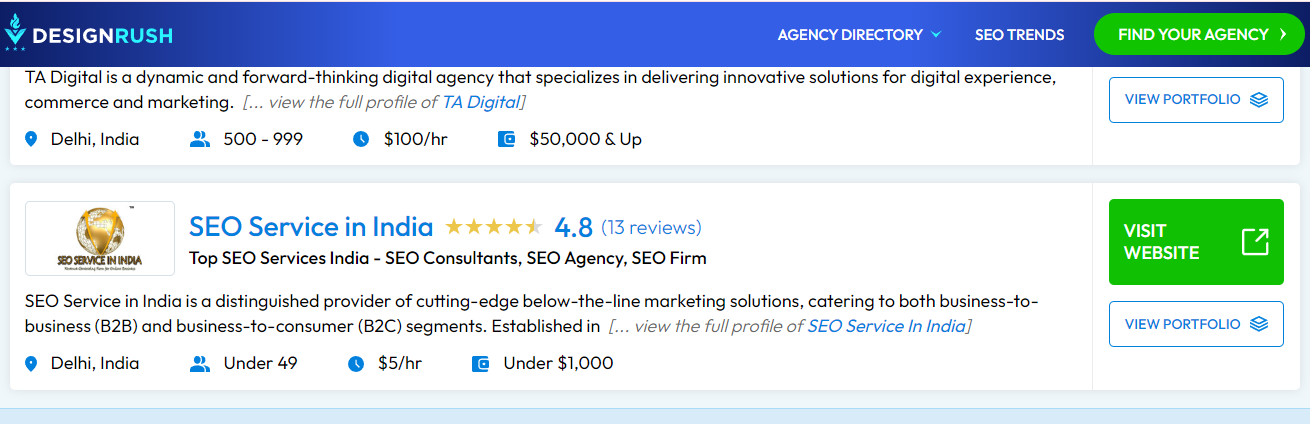Click the TA Digital profile link
The image size is (1310, 424).
481,102
